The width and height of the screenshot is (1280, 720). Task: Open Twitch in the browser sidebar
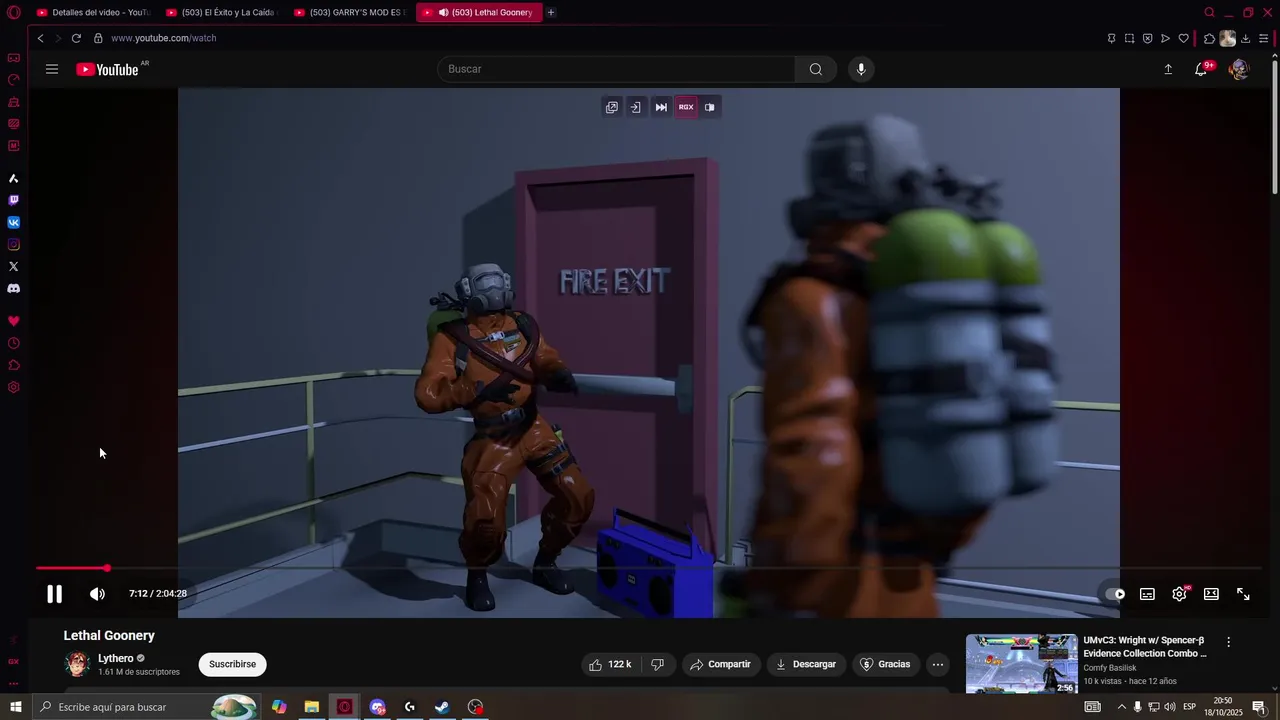(x=14, y=200)
